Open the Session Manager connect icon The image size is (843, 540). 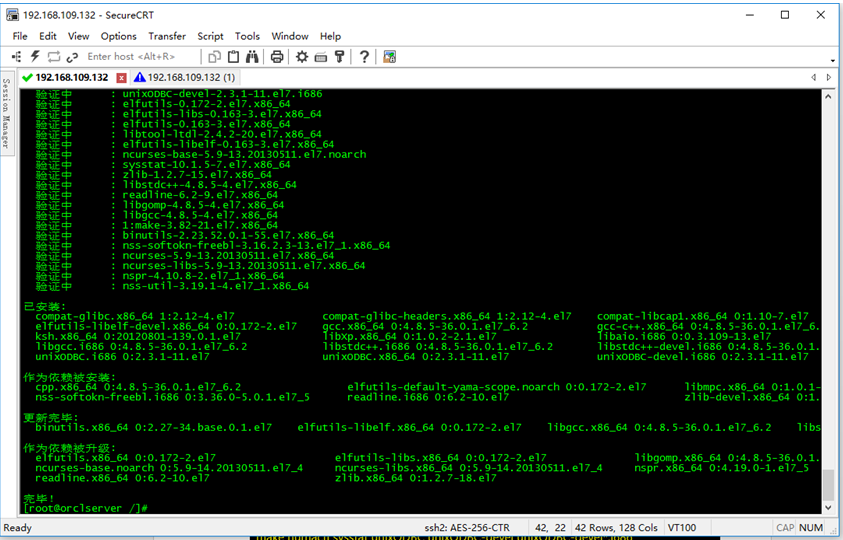(17, 56)
